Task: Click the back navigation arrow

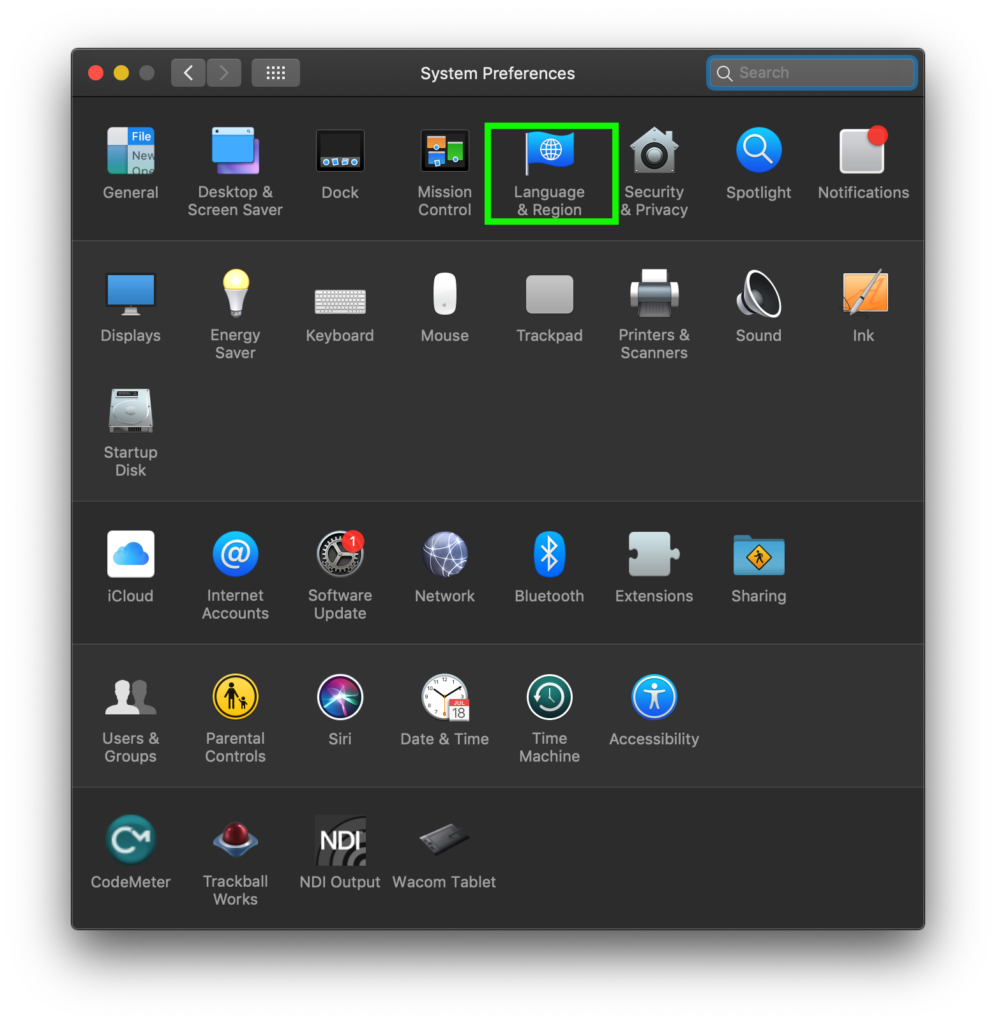Action: tap(188, 72)
